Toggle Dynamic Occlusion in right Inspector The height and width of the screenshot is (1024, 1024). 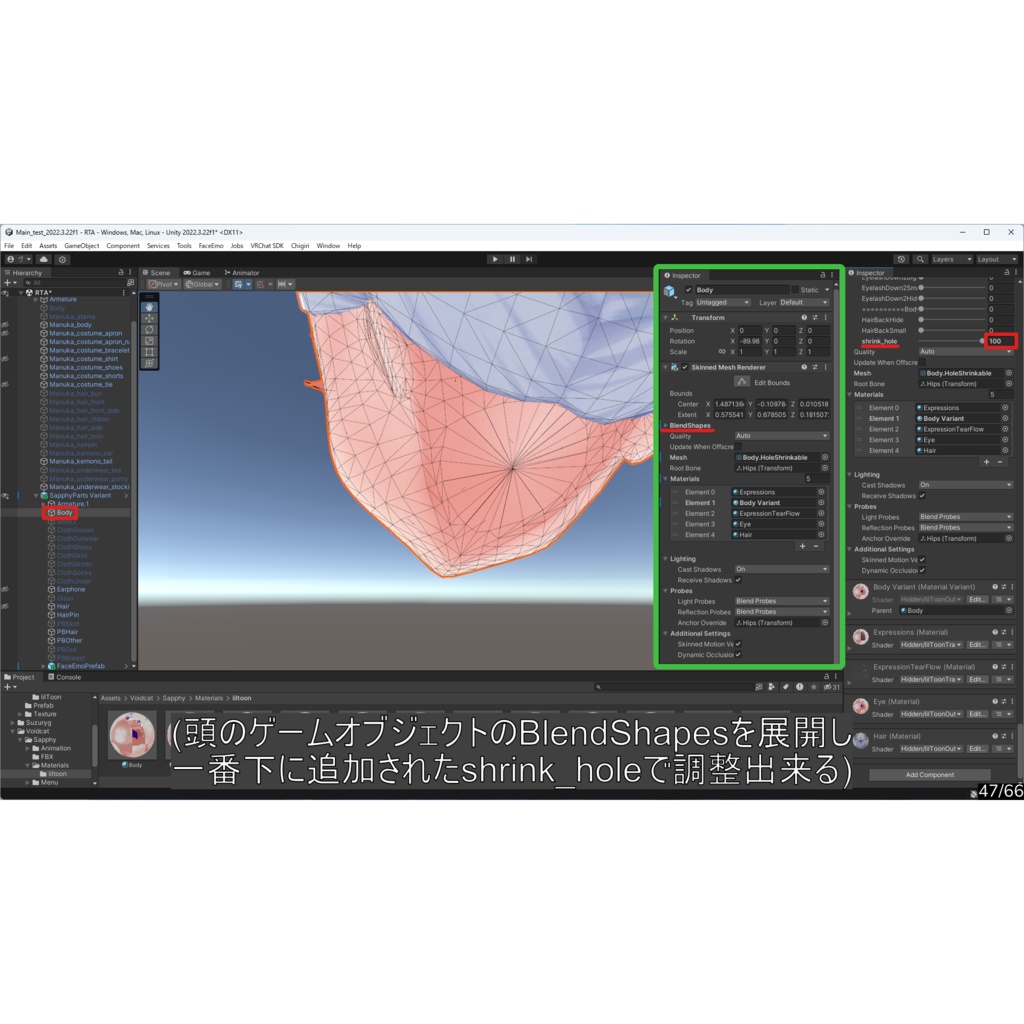(x=922, y=570)
